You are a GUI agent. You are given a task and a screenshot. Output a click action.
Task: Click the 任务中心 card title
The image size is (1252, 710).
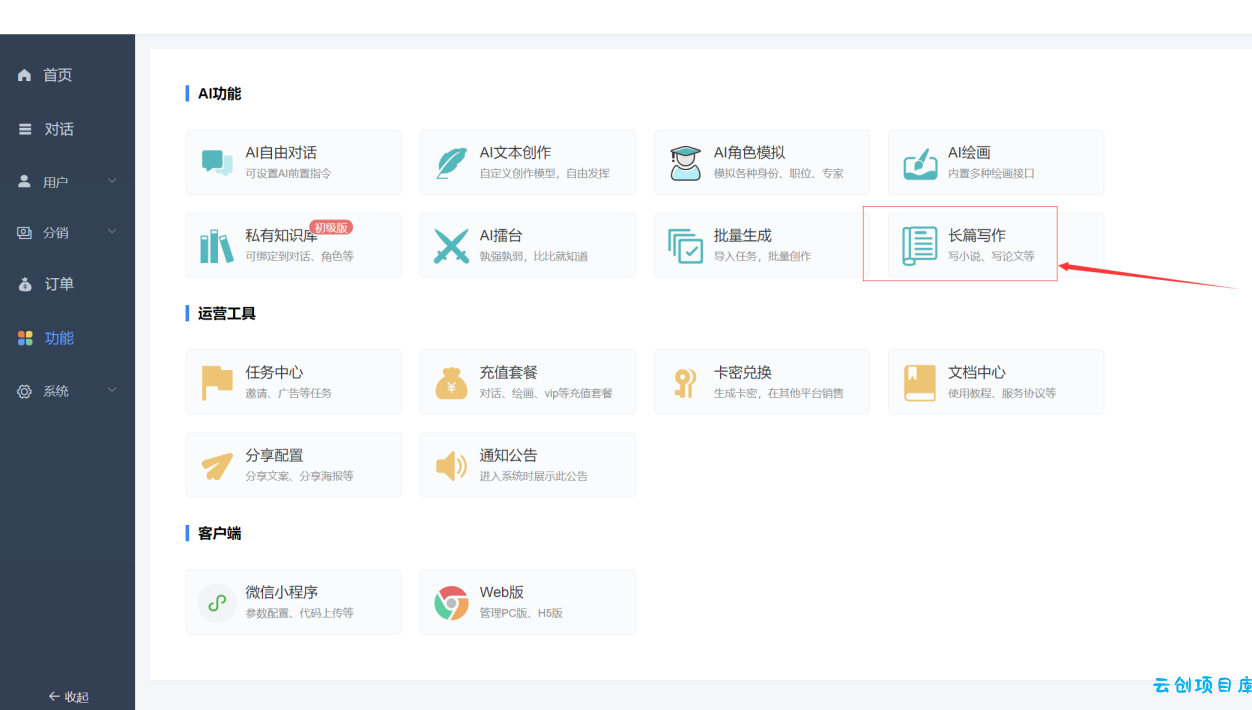(274, 372)
